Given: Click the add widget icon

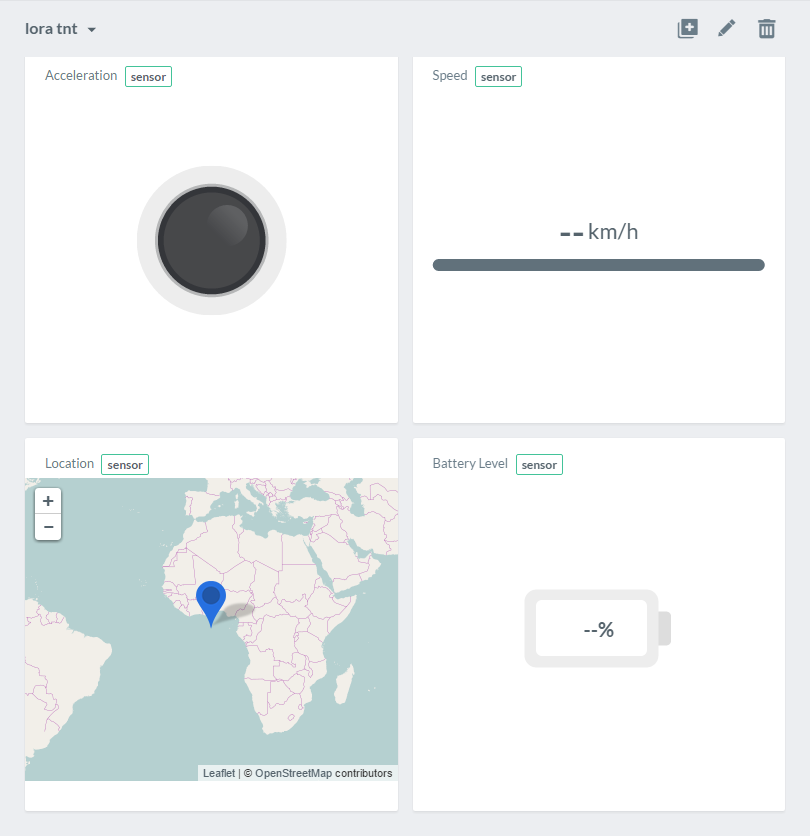Looking at the screenshot, I should [x=687, y=28].
